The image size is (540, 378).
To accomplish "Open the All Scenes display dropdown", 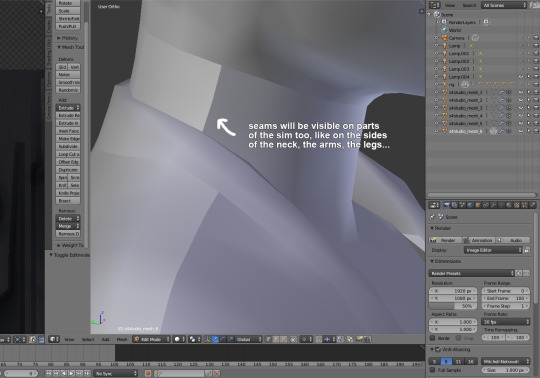I will pyautogui.click(x=504, y=5).
